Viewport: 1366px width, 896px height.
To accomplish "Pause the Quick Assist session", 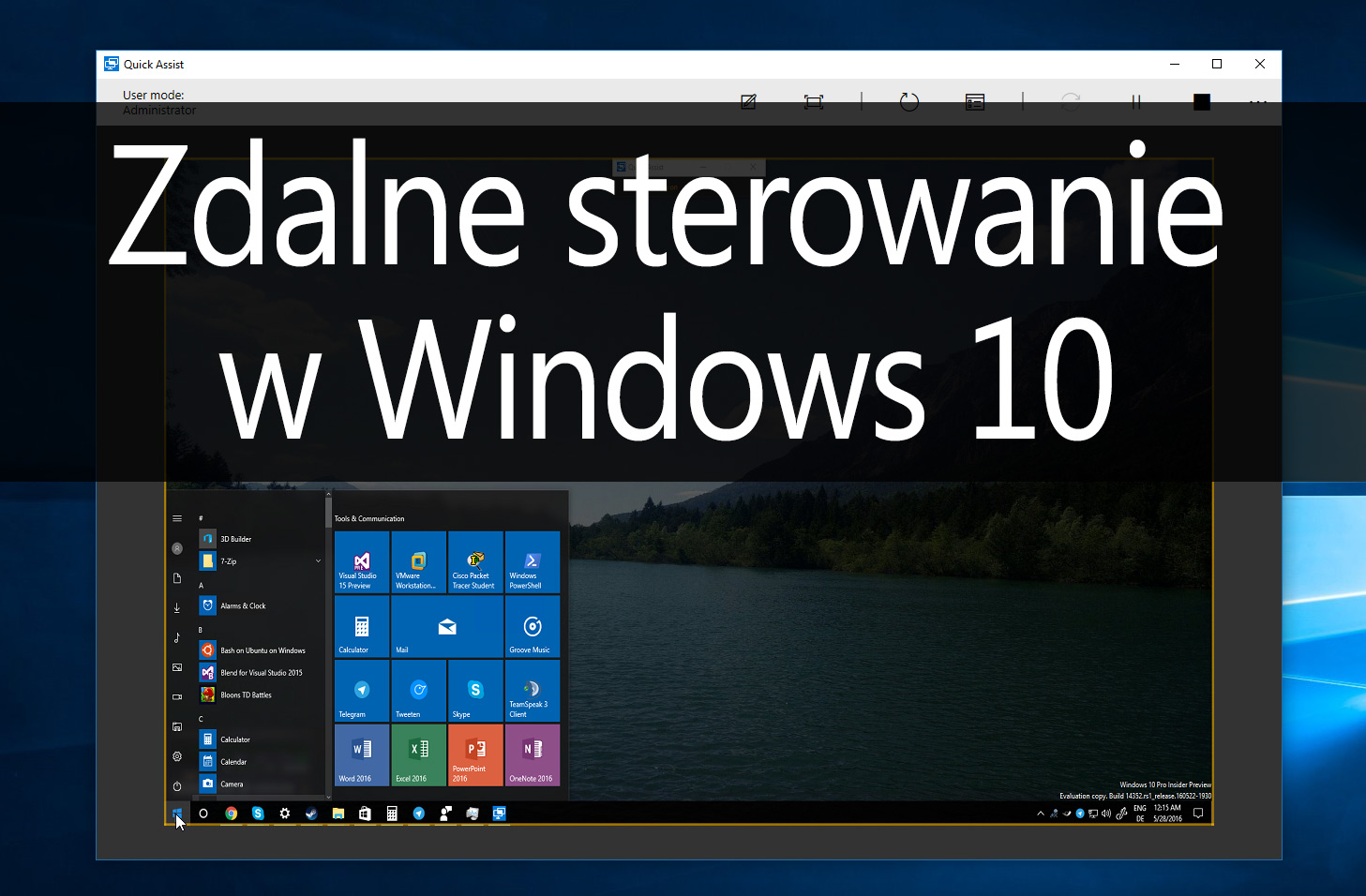I will 1136,101.
